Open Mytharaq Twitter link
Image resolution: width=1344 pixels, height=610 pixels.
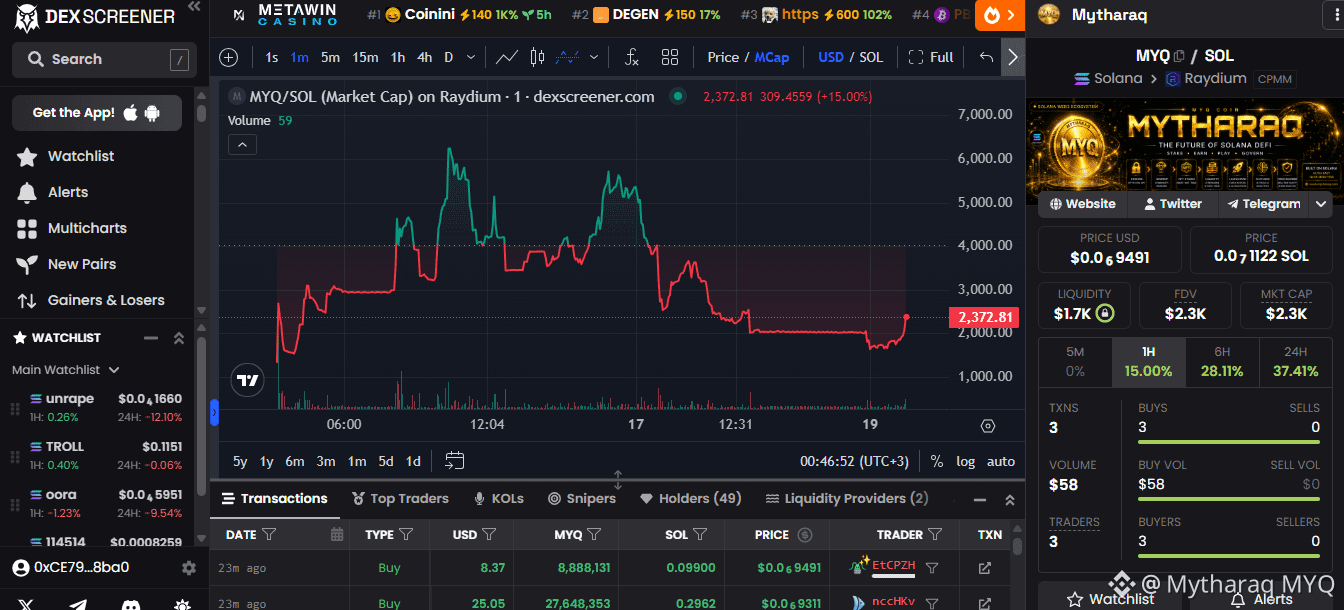pos(1172,203)
